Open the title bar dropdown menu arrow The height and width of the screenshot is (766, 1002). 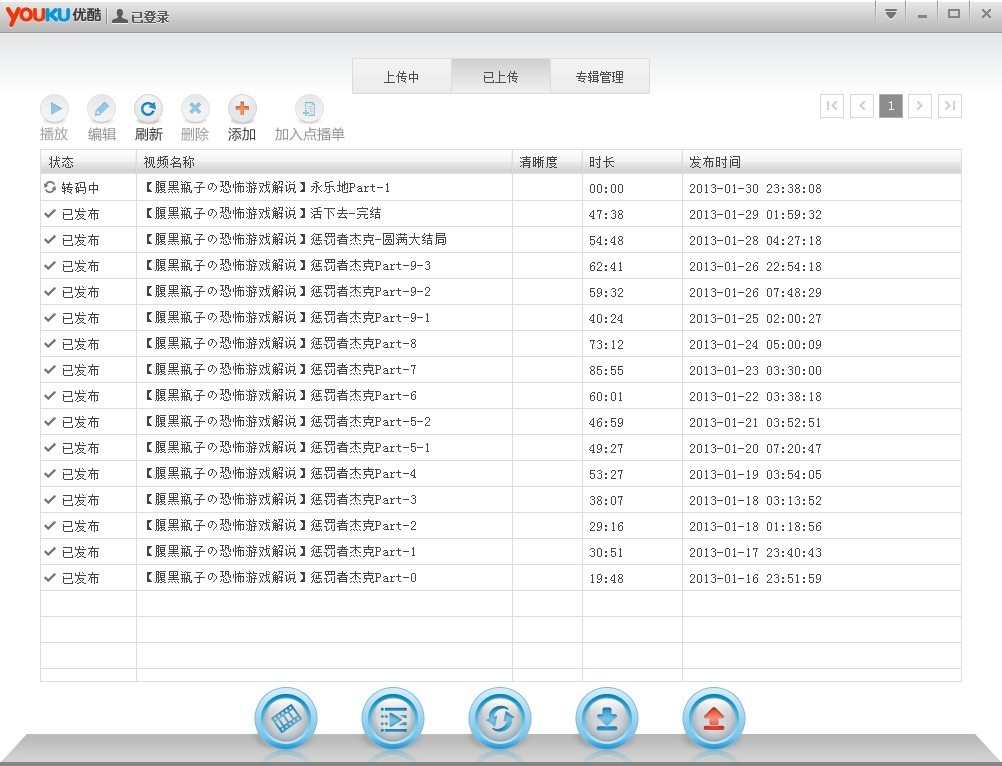[891, 14]
